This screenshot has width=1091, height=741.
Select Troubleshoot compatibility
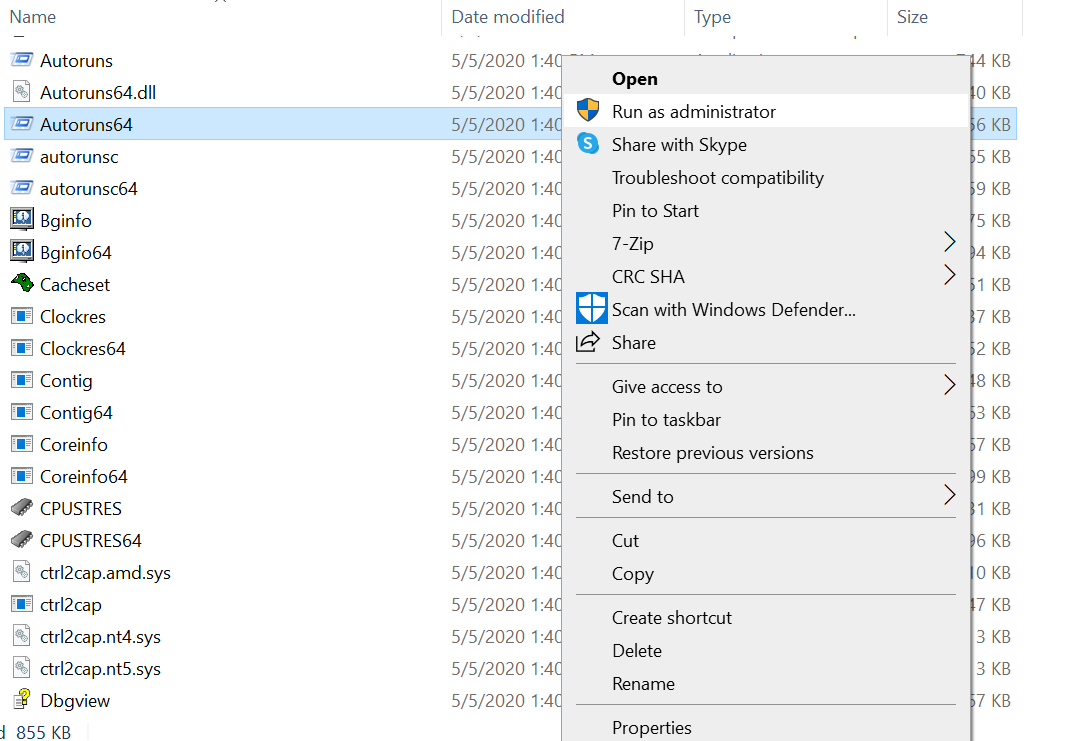tap(718, 177)
